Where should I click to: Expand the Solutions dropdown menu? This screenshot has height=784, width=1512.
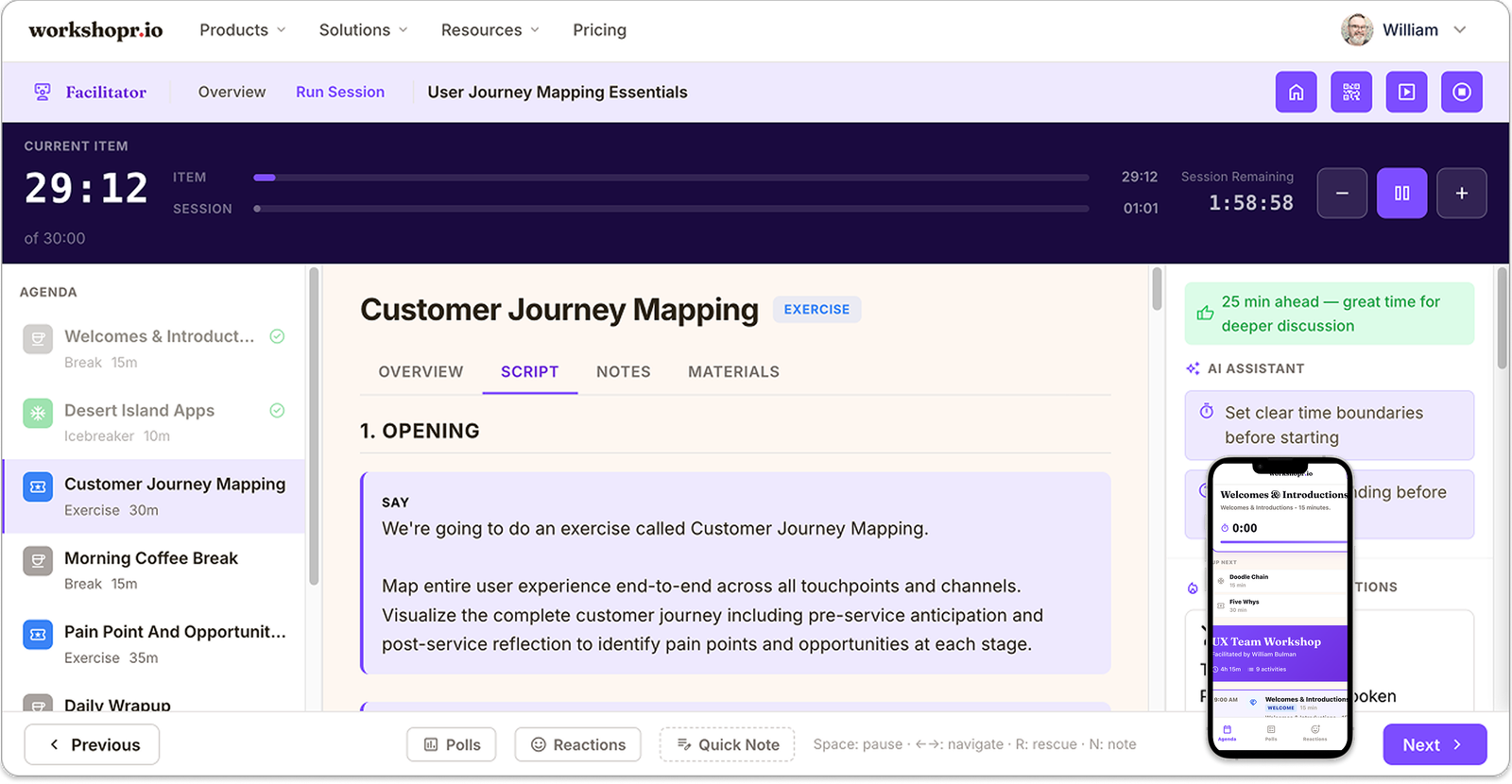364,30
